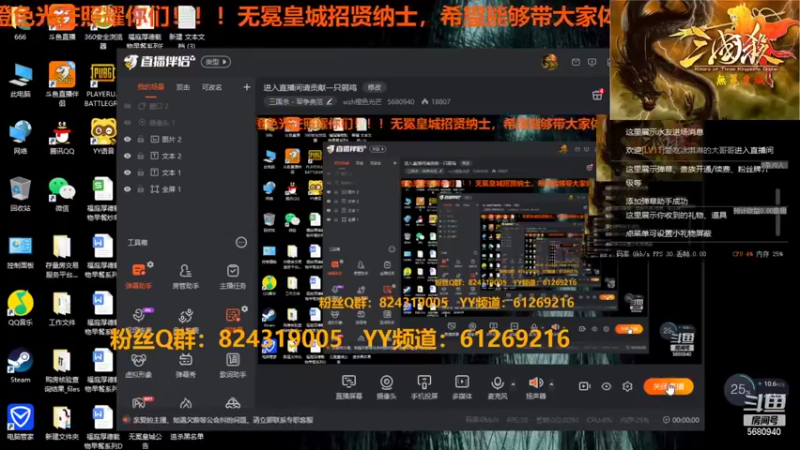Expand speaker options arrow
Image resolution: width=800 pixels, height=450 pixels.
point(552,384)
